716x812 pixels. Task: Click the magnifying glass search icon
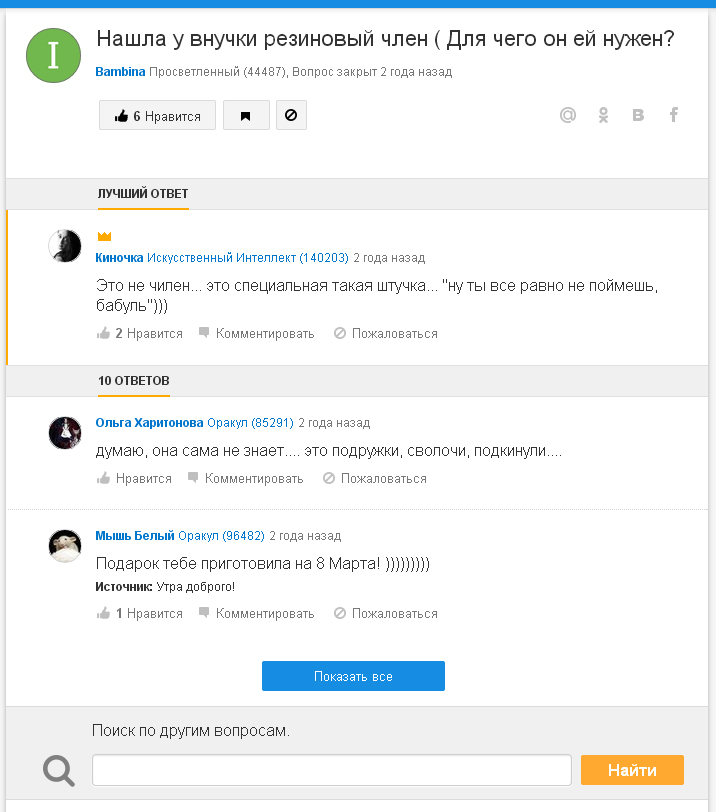pyautogui.click(x=59, y=770)
